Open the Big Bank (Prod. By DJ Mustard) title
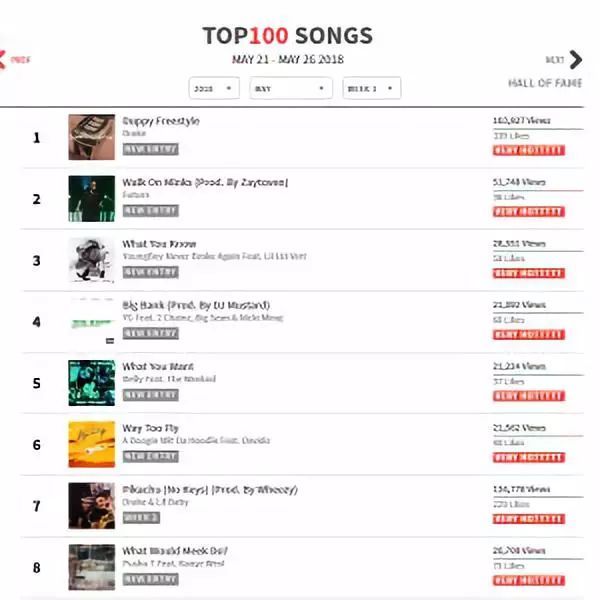 [196, 305]
